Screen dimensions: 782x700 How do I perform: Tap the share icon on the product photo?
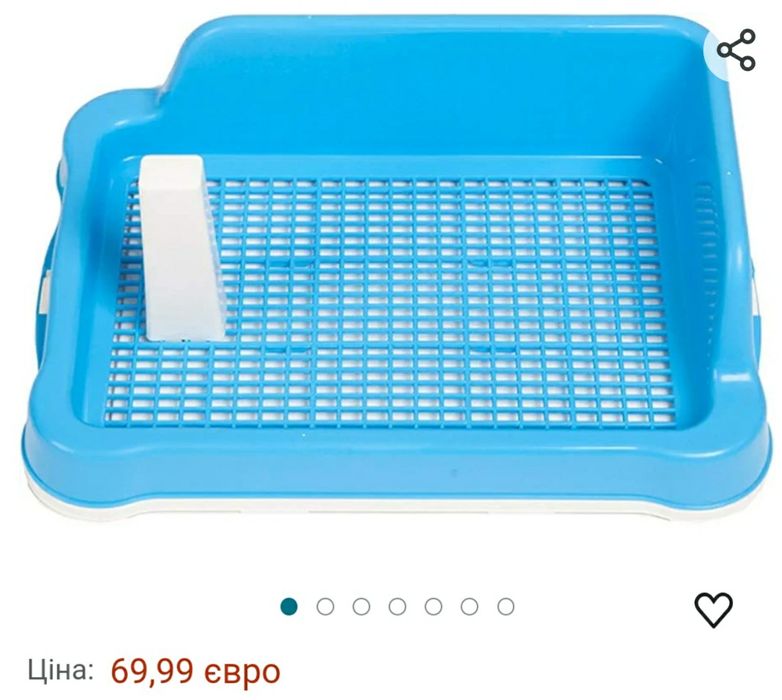(x=736, y=49)
